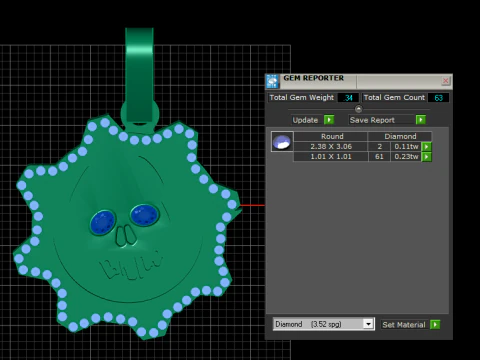The height and width of the screenshot is (360, 480).
Task: Click the Total Gem Count value field
Action: tap(438, 98)
